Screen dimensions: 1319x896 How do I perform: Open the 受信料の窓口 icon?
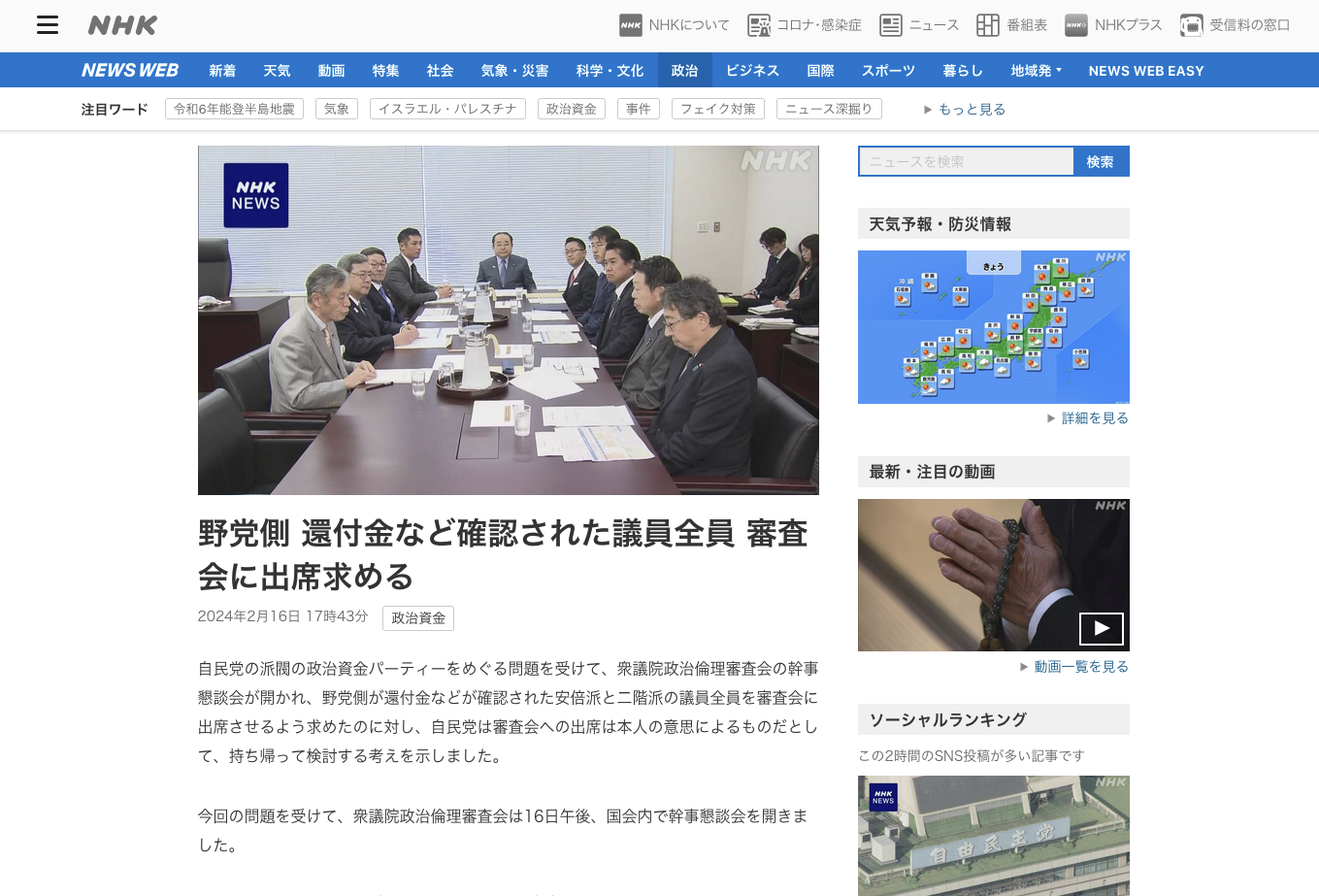pos(1192,25)
